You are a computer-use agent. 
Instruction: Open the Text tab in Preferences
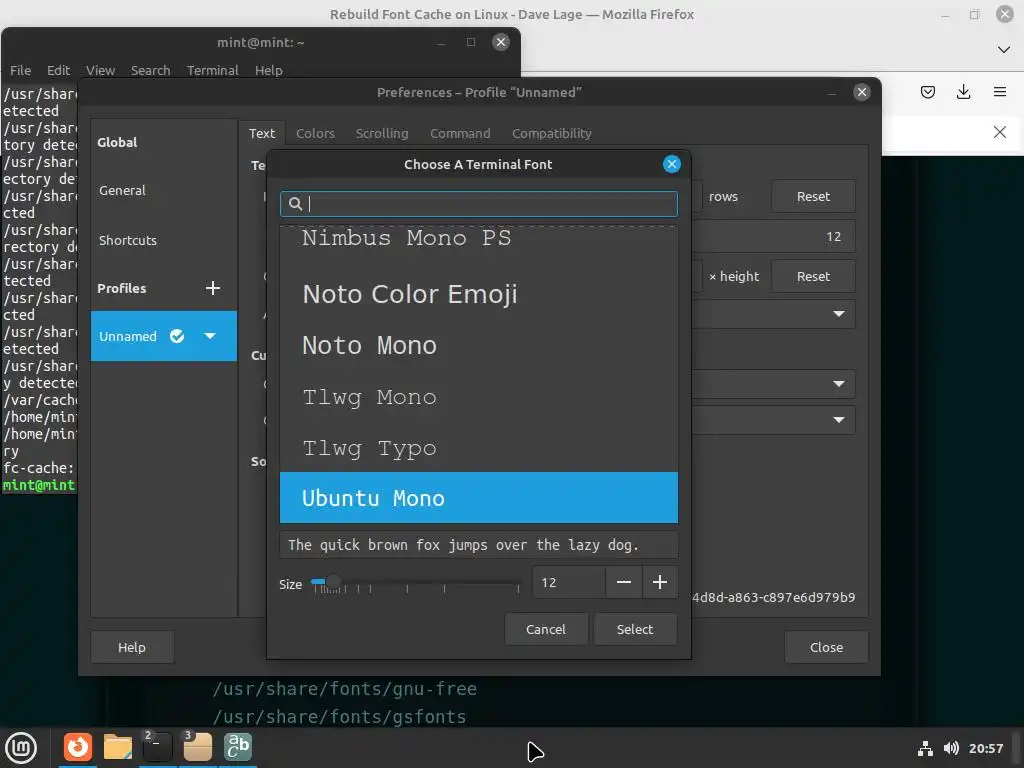pyautogui.click(x=262, y=133)
